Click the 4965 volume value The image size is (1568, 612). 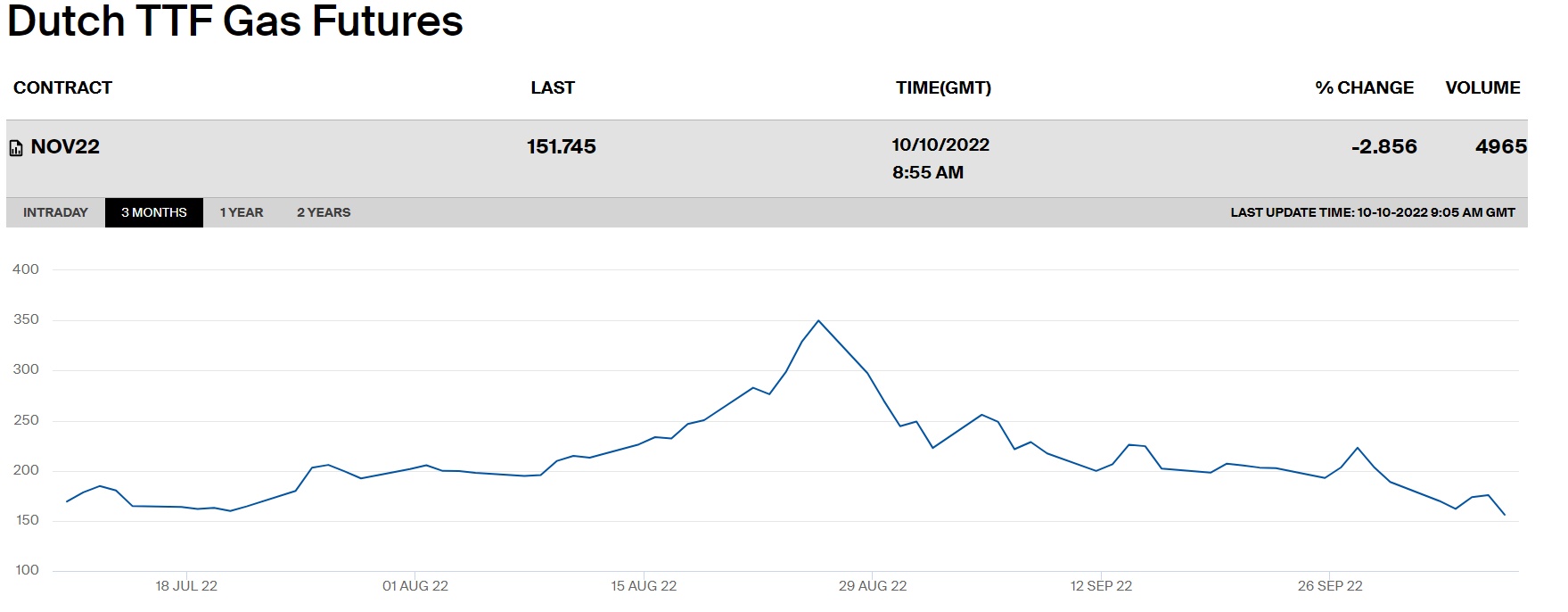click(x=1500, y=147)
